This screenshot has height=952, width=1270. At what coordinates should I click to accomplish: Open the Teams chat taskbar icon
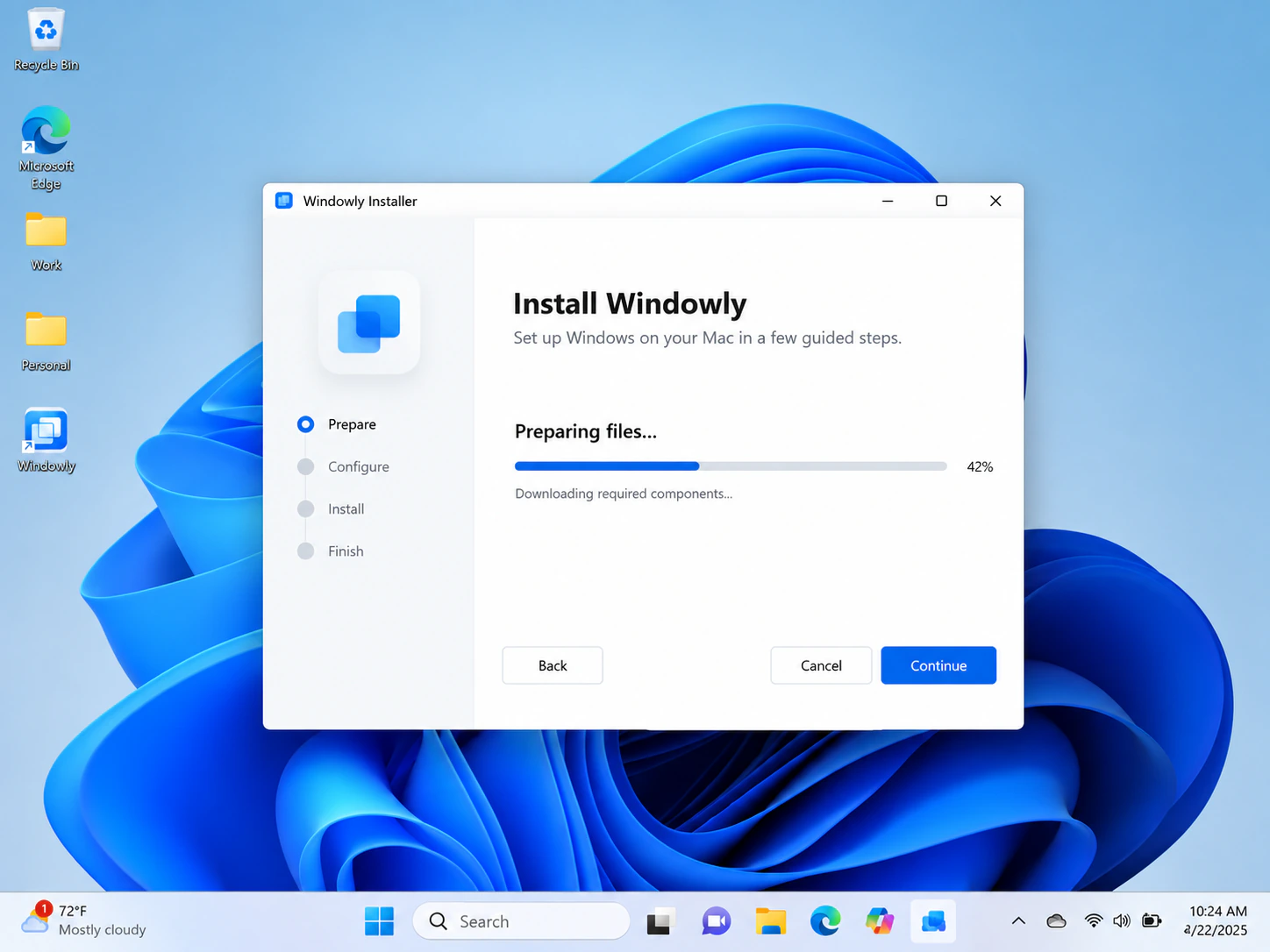click(716, 921)
